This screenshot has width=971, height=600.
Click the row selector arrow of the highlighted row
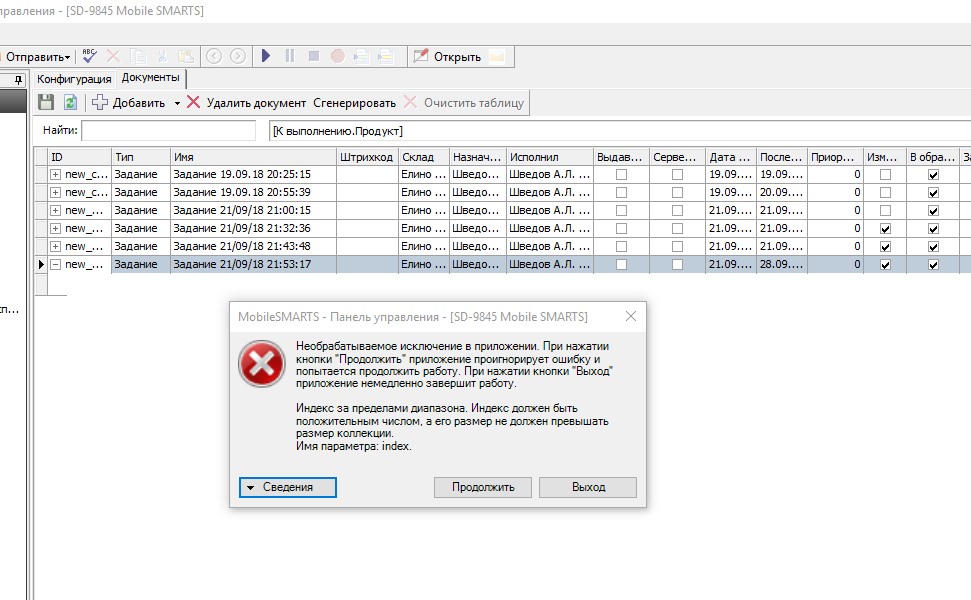[41, 264]
